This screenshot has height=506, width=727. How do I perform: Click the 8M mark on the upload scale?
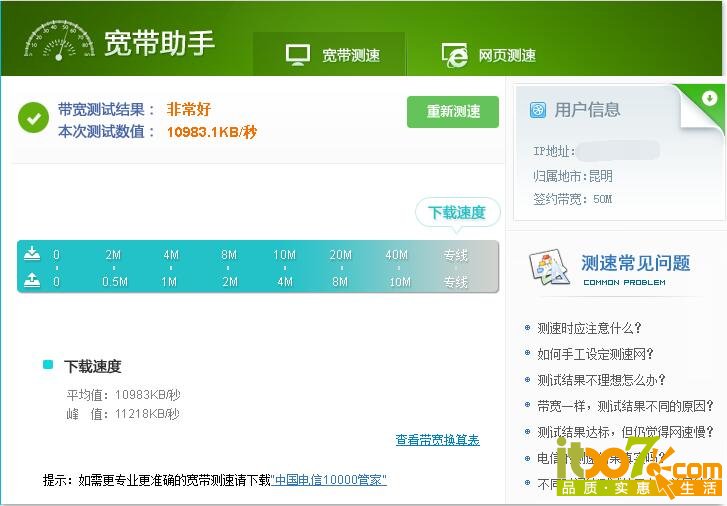(x=340, y=282)
